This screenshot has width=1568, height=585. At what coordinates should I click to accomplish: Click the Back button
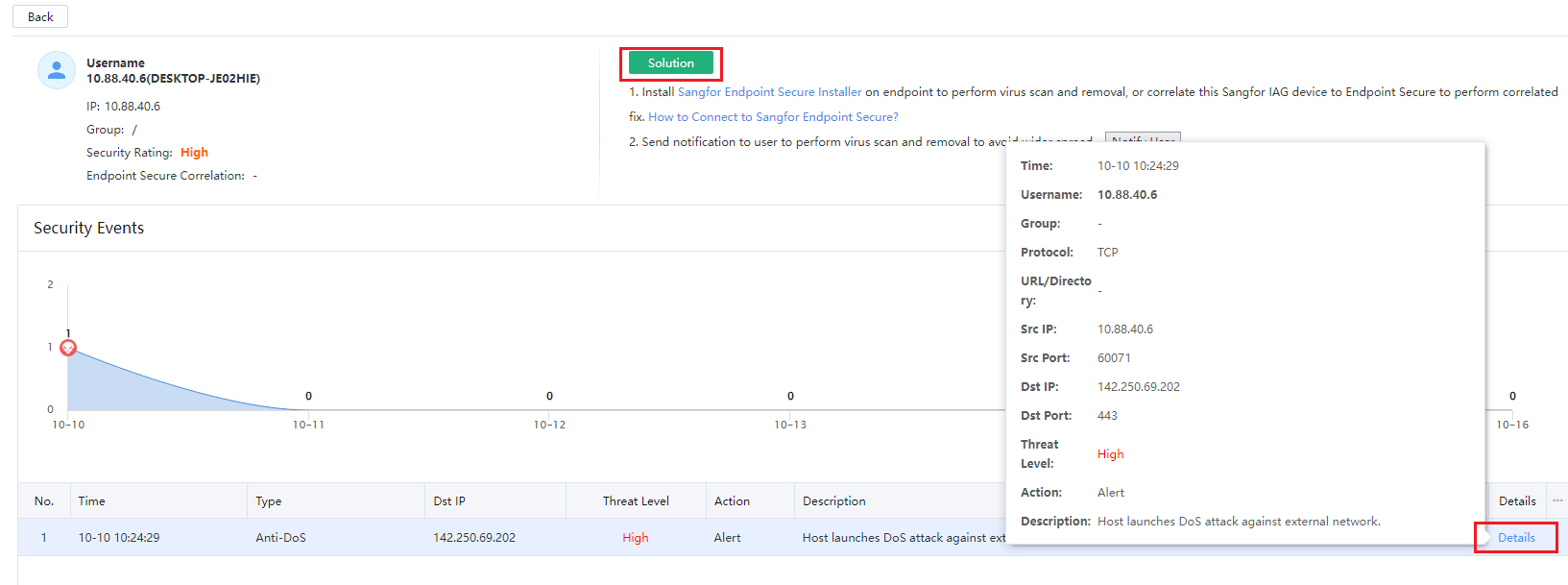[40, 16]
